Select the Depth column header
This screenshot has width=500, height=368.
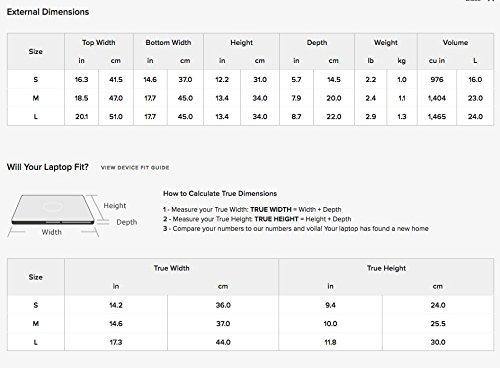click(317, 43)
